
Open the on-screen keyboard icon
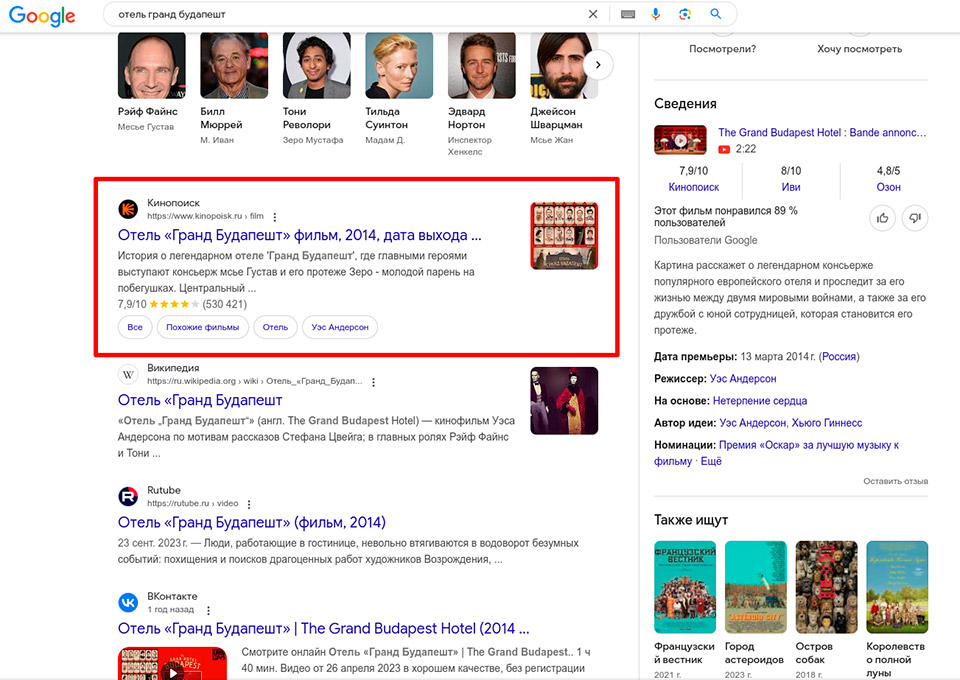click(x=628, y=14)
